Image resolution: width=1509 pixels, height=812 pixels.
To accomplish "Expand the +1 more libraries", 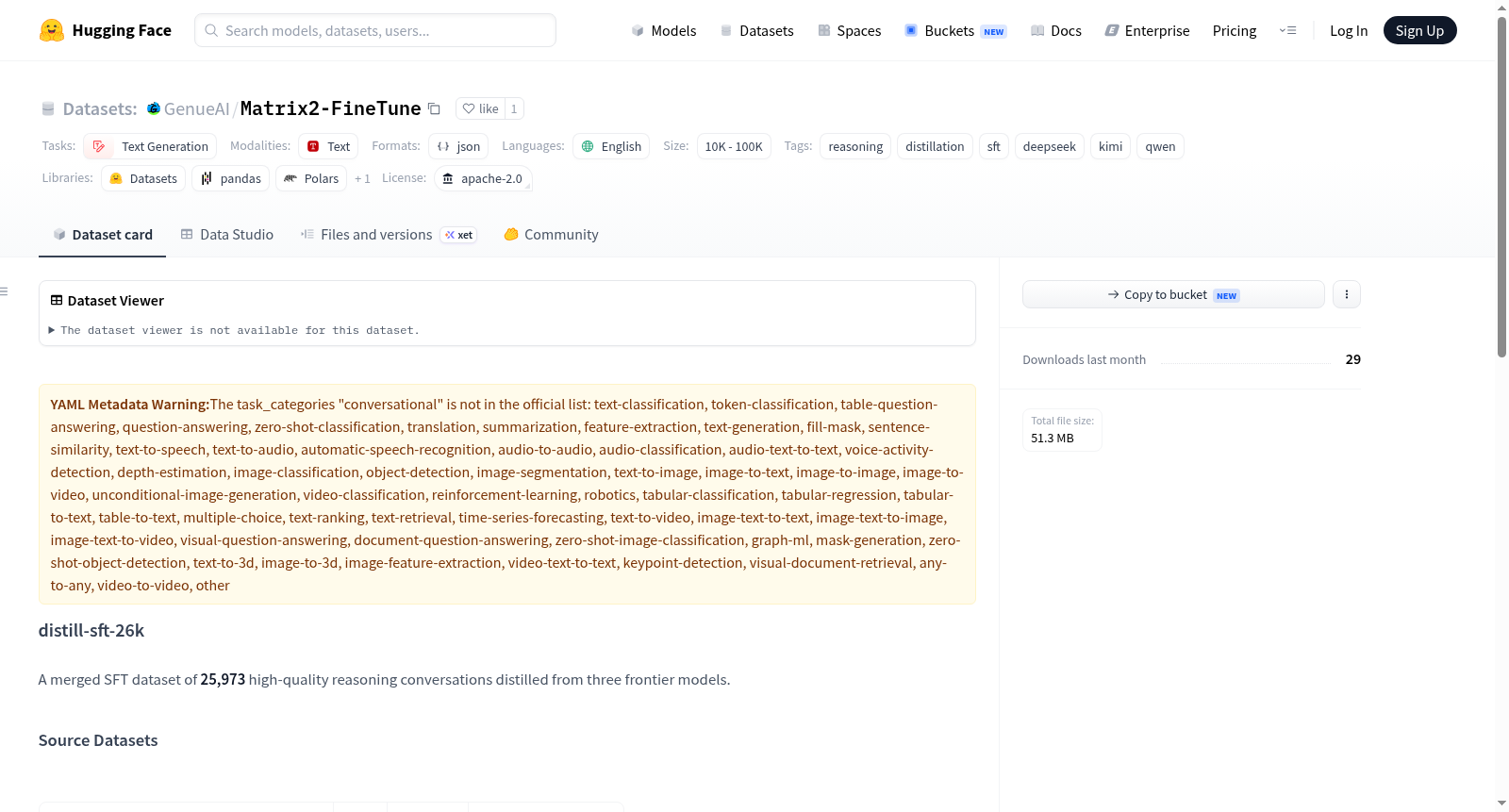I will point(362,178).
